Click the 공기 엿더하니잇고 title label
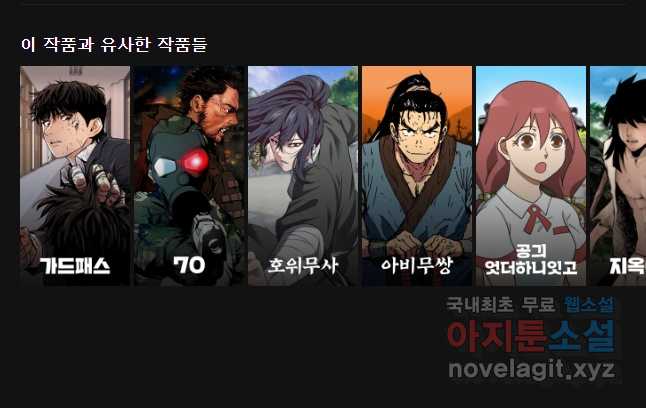646x408 pixels. 531,259
